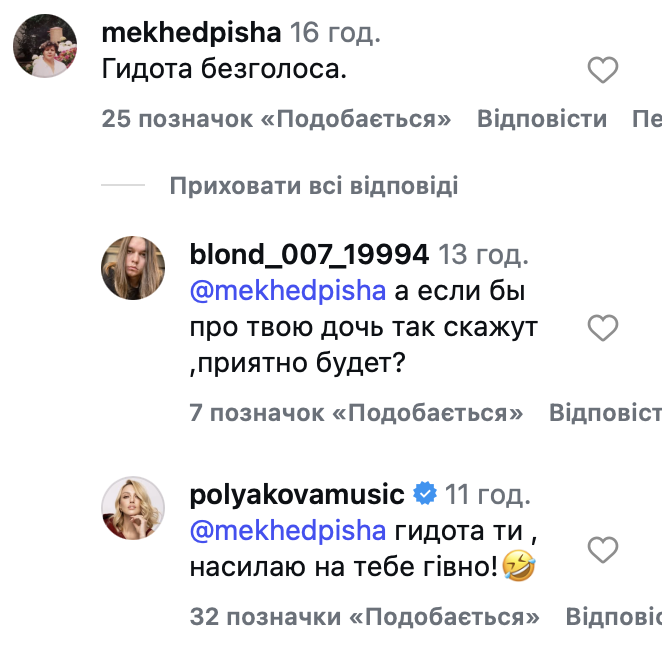Collapse replies via "Приховати всі відповіді"
This screenshot has height=664, width=662.
[313, 185]
